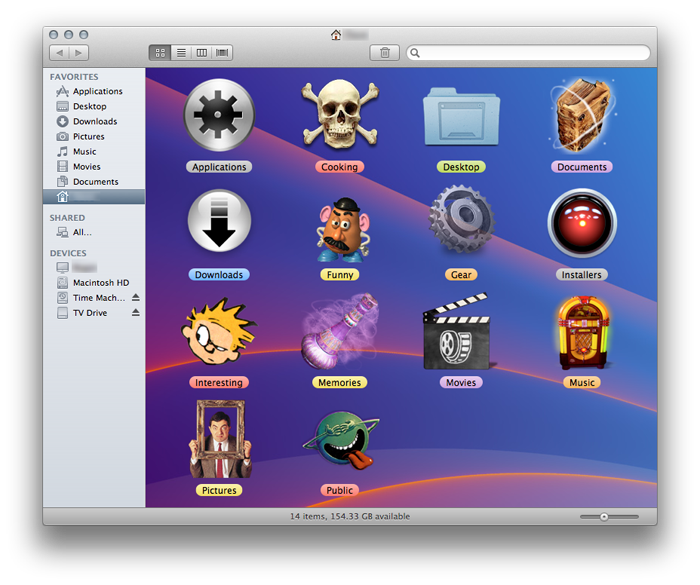Eject the Time Machine drive
Screen dimensions: 700x585
[136, 297]
